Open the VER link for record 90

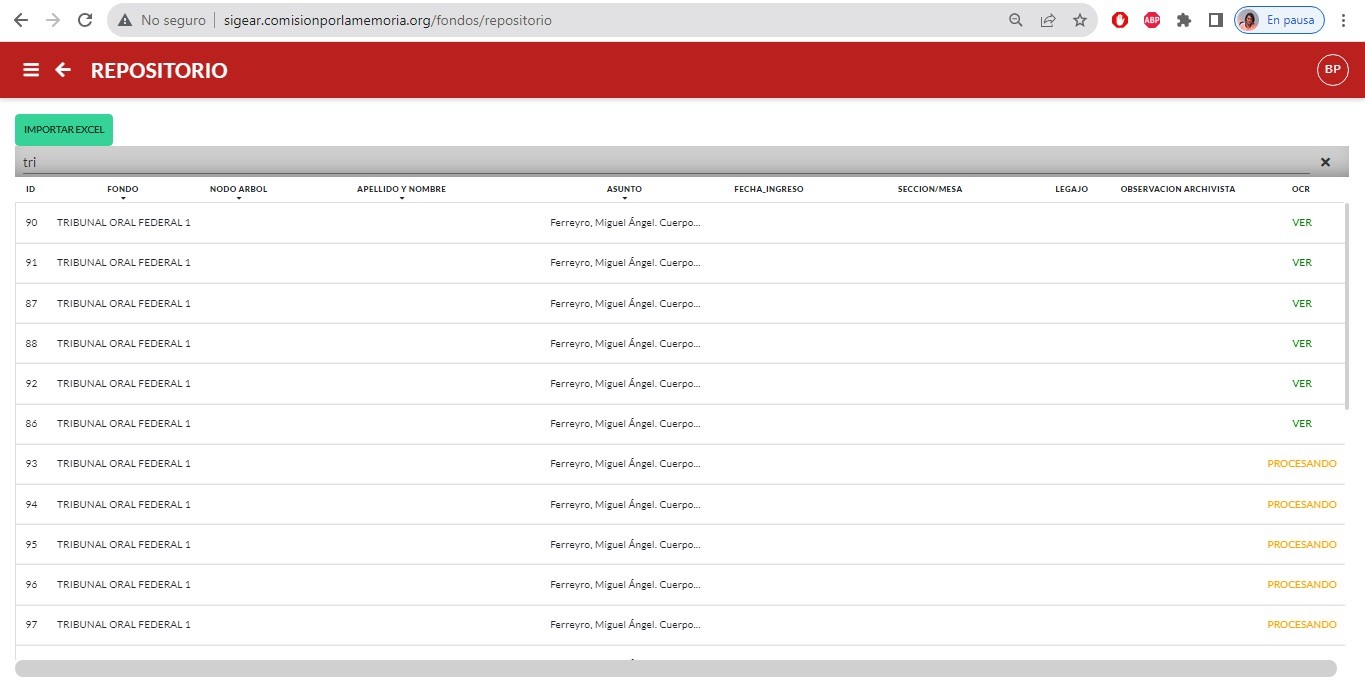1301,223
